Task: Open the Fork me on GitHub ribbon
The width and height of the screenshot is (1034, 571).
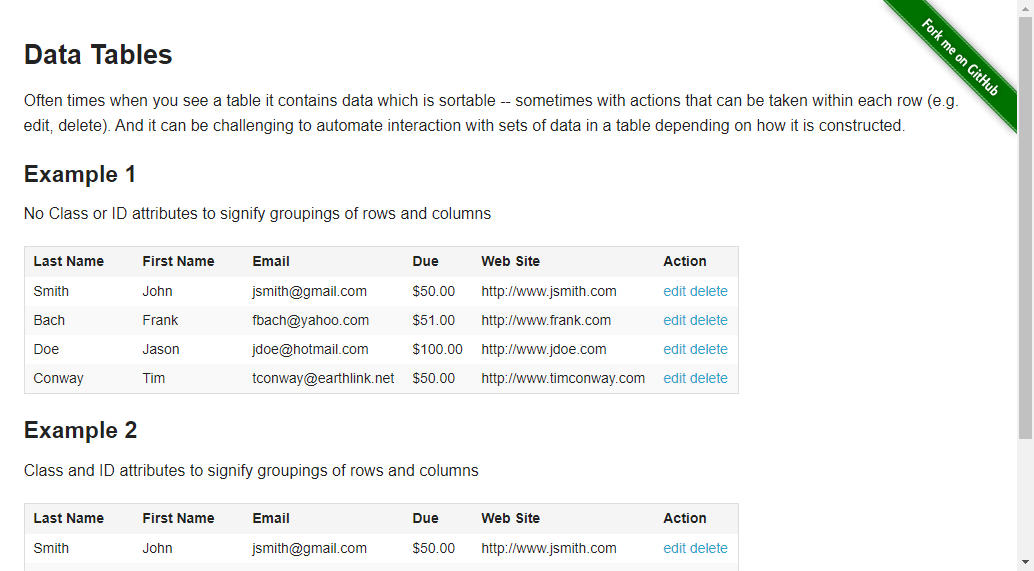Action: tap(959, 57)
